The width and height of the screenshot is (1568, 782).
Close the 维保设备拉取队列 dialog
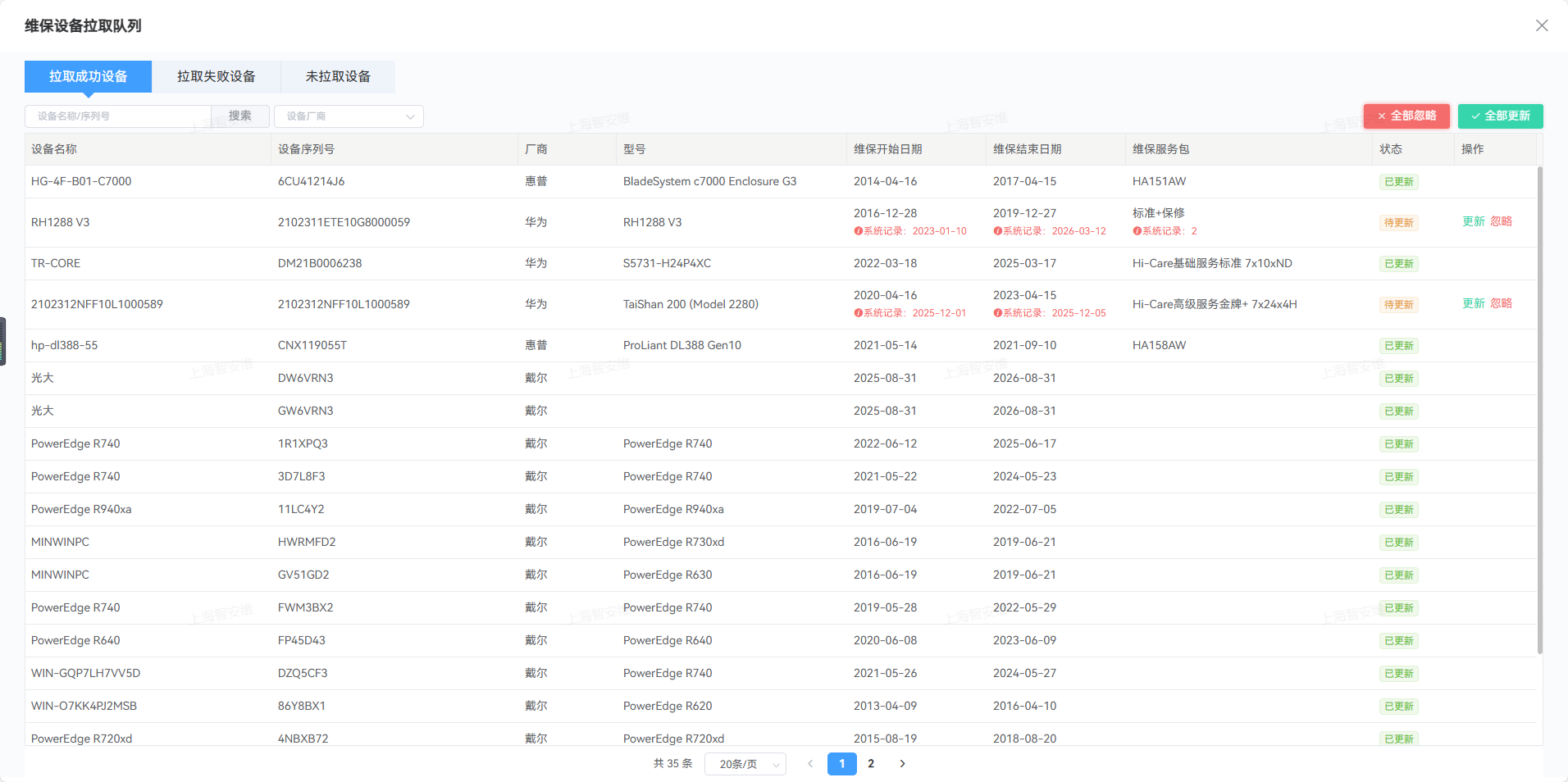pyautogui.click(x=1542, y=25)
